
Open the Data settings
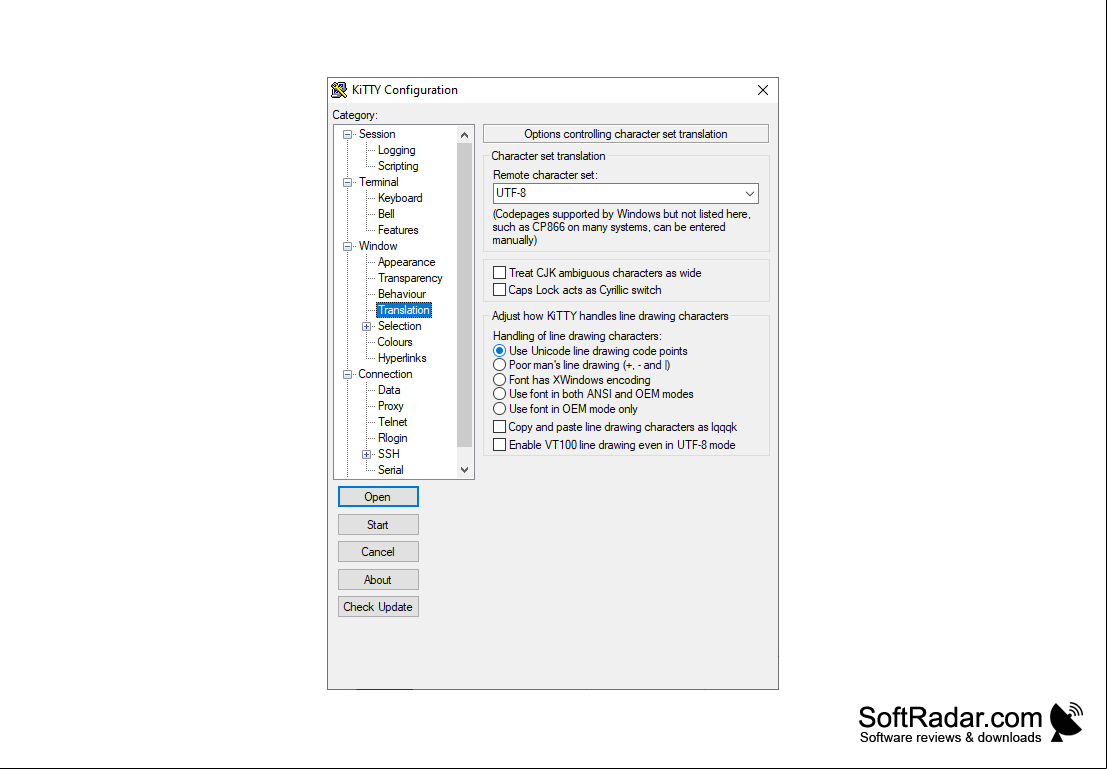389,390
